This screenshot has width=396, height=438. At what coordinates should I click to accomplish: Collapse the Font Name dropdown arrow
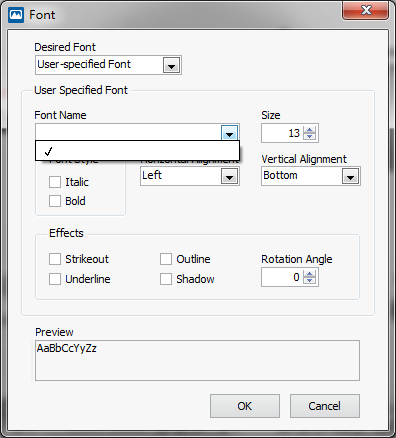229,133
